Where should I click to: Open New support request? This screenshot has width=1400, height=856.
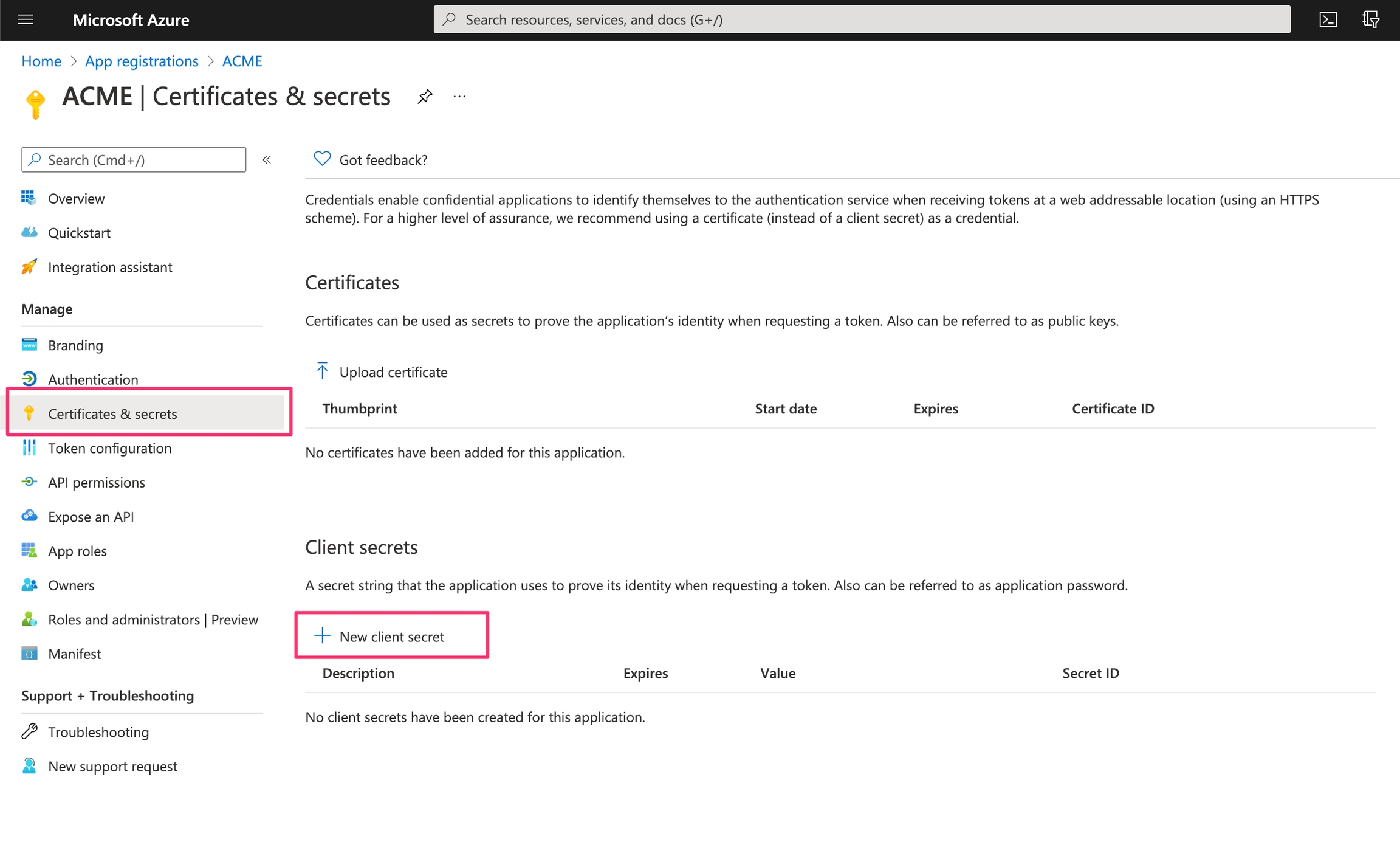click(x=112, y=766)
